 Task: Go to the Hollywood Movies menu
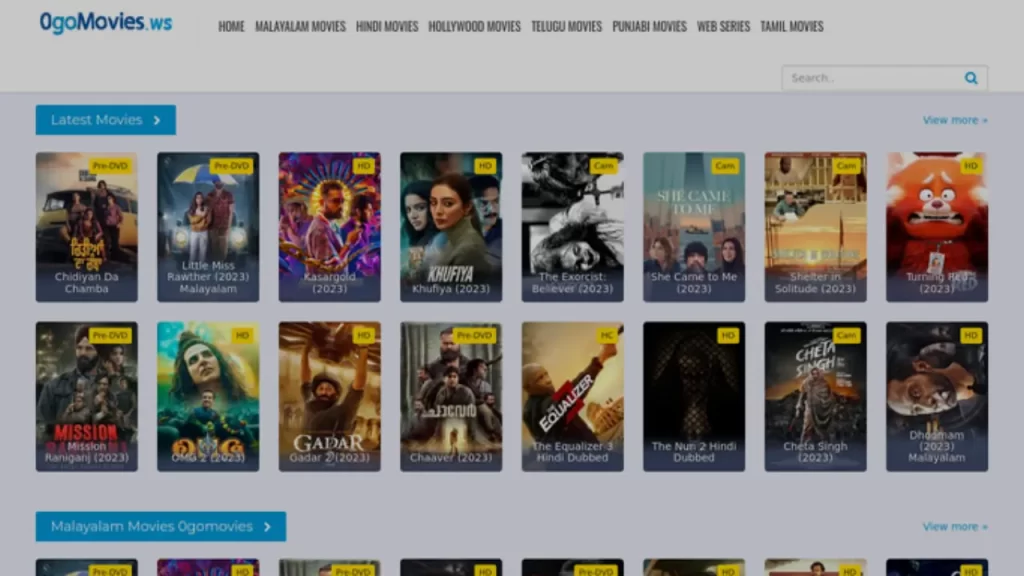click(474, 27)
